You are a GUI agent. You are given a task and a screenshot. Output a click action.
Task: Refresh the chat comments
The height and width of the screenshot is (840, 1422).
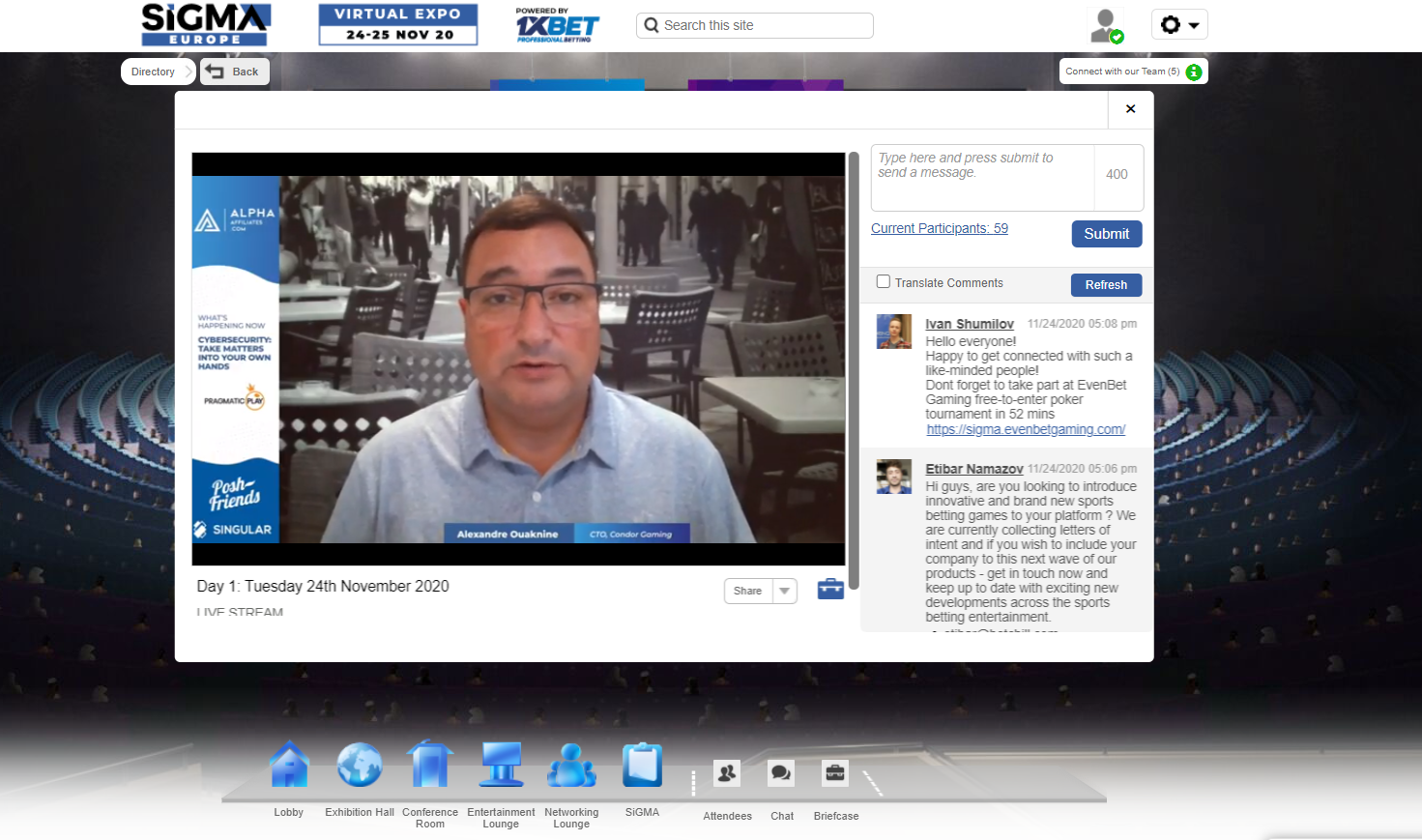1106,285
